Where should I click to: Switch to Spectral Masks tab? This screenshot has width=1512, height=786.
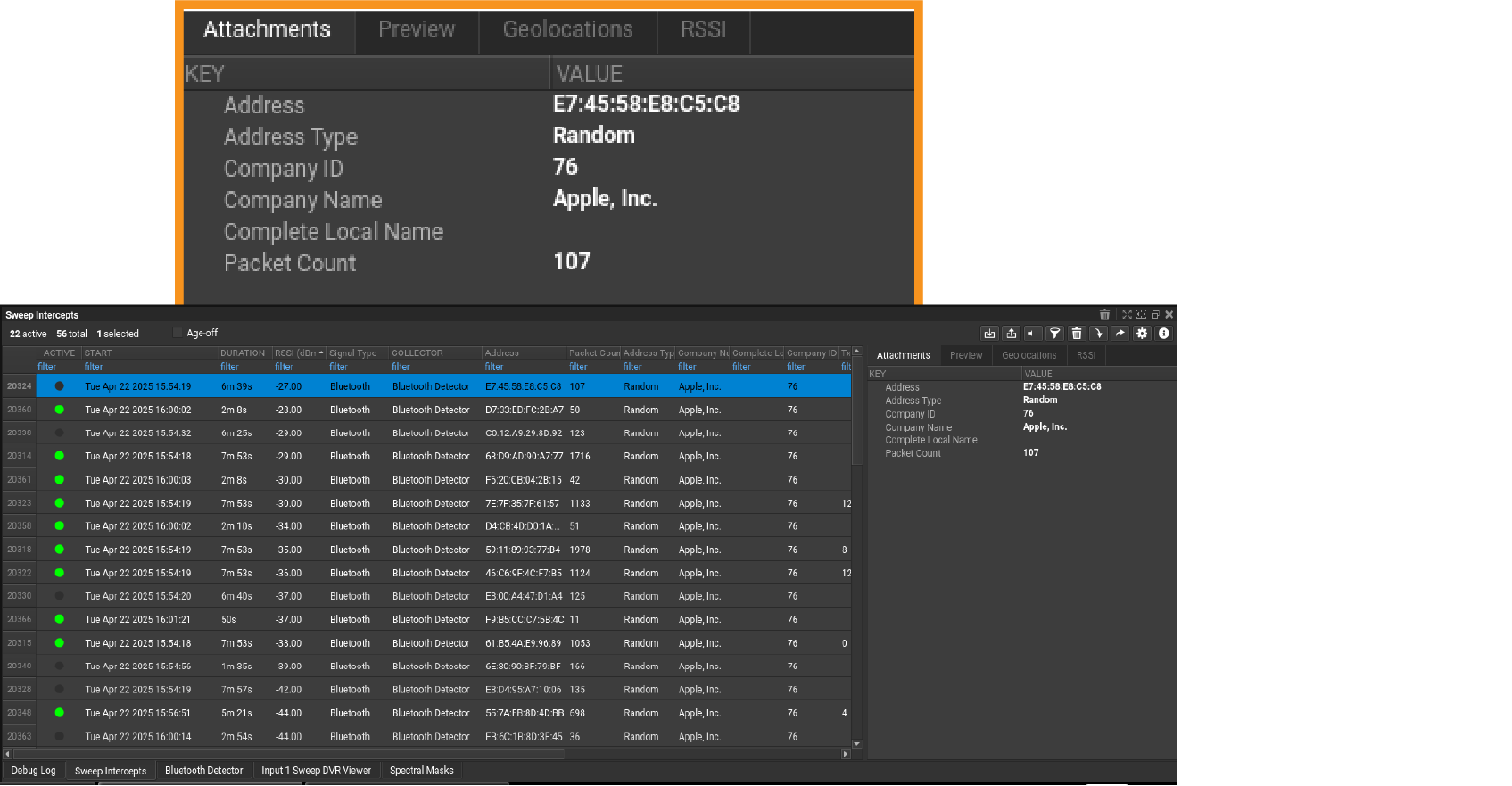pos(421,771)
